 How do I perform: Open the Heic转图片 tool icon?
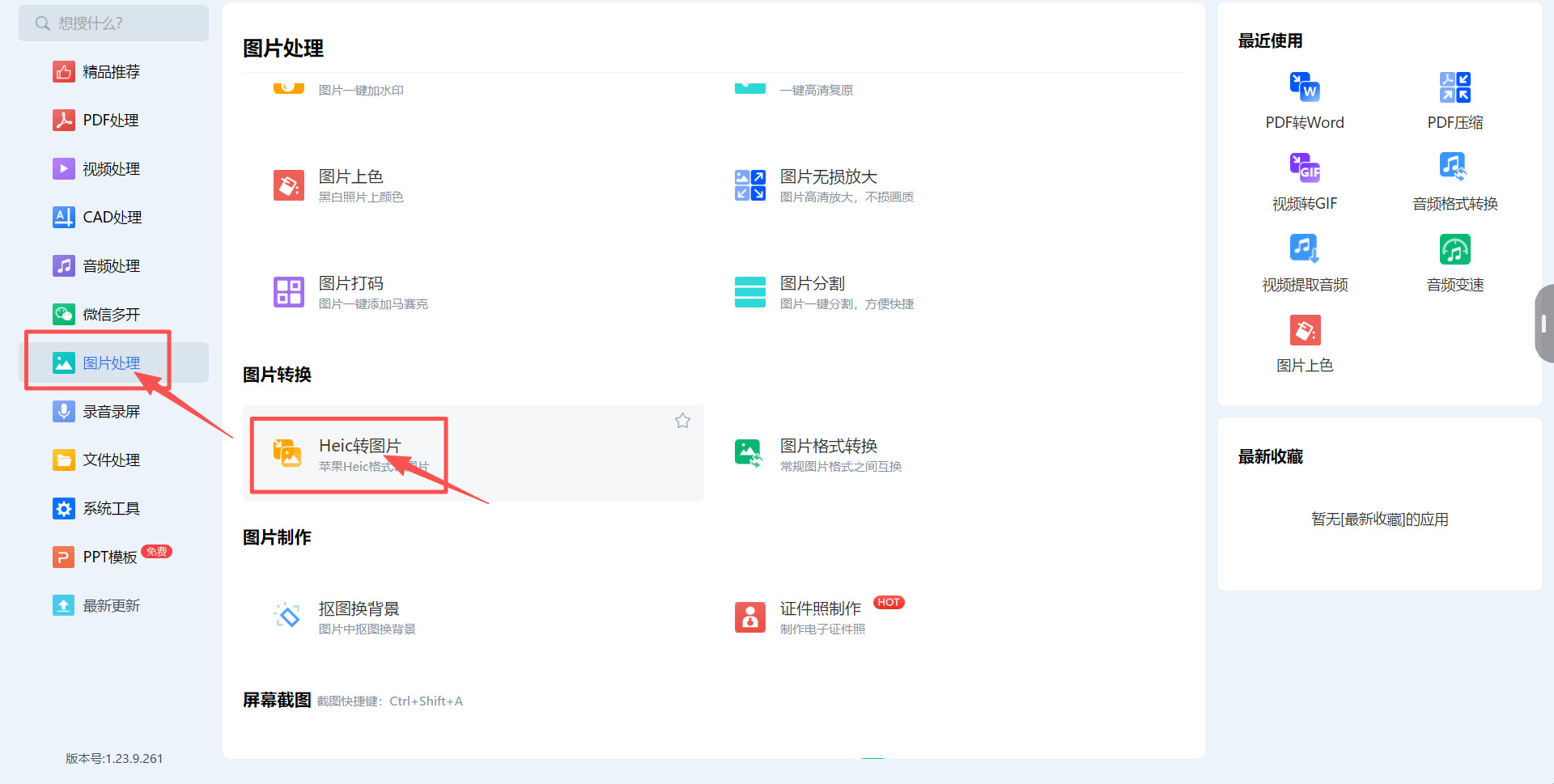pos(289,454)
